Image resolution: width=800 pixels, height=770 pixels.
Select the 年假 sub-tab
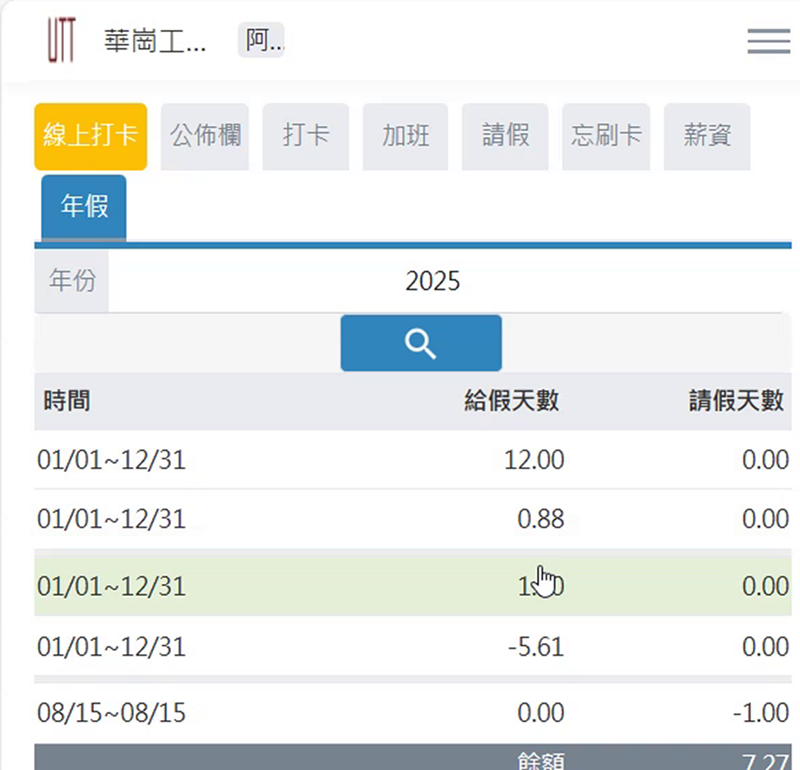coord(84,207)
